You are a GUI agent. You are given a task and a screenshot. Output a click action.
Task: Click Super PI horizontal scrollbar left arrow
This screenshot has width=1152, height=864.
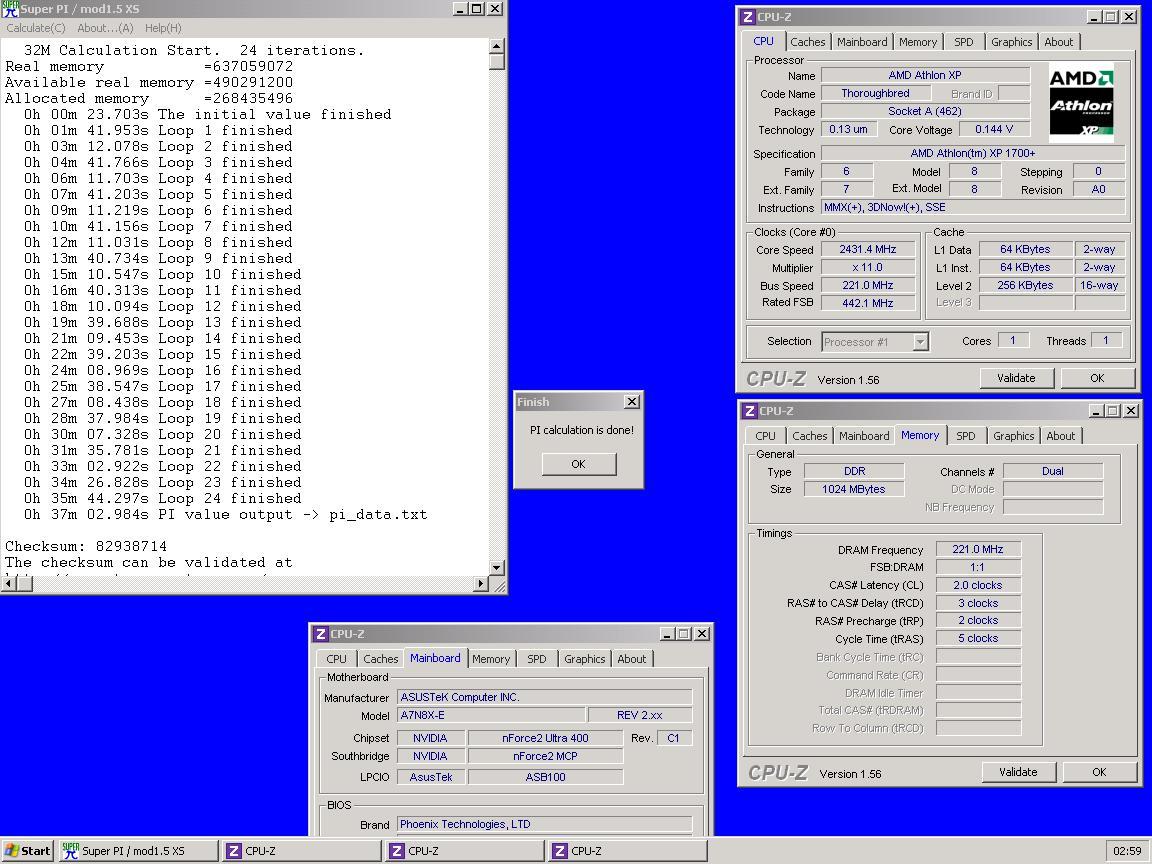coord(9,584)
